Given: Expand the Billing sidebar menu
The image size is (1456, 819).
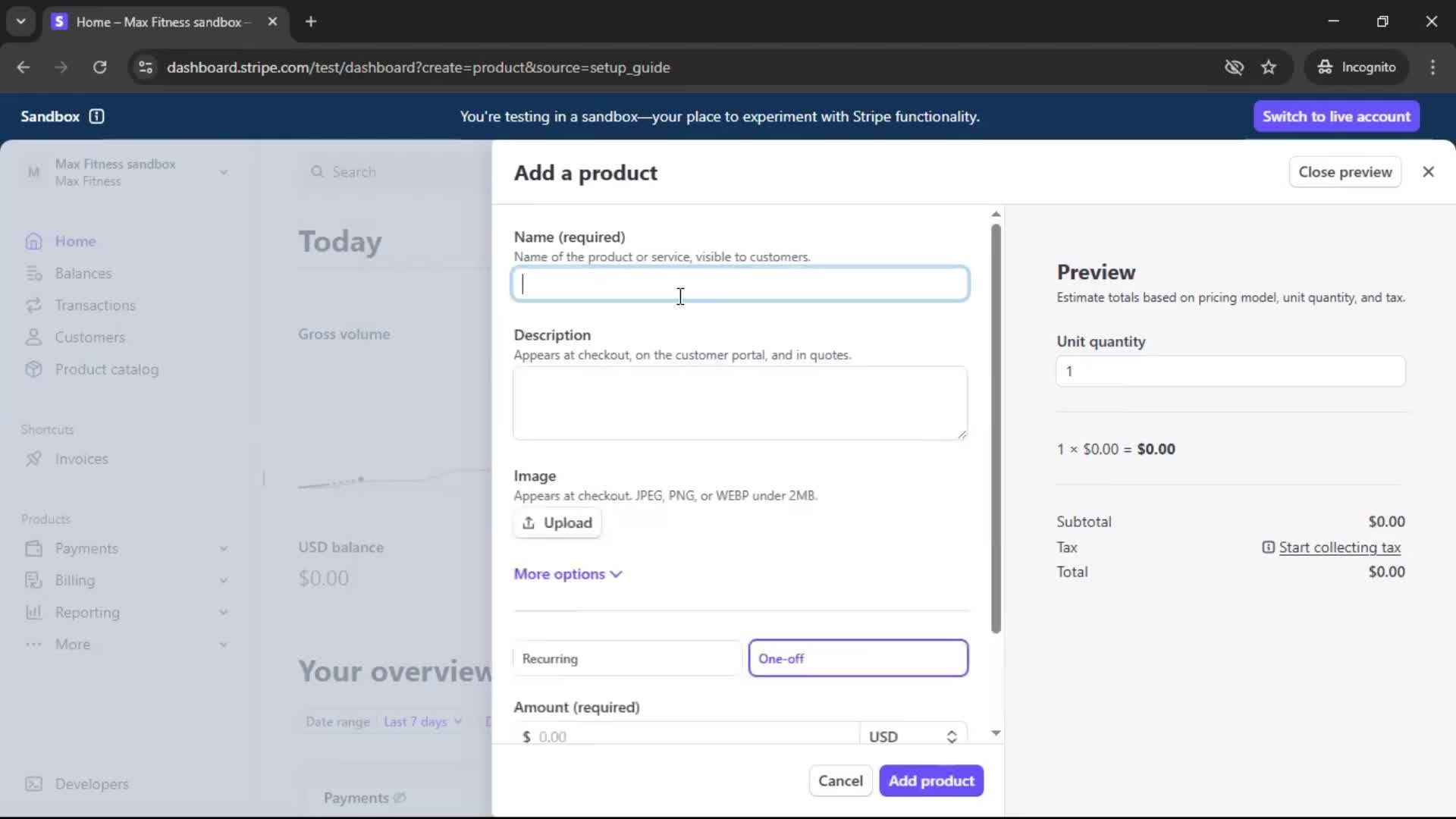Looking at the screenshot, I should [223, 580].
